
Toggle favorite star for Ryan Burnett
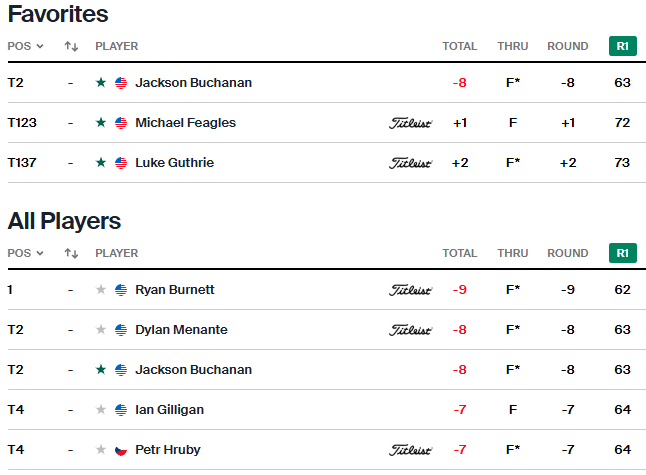coord(101,290)
